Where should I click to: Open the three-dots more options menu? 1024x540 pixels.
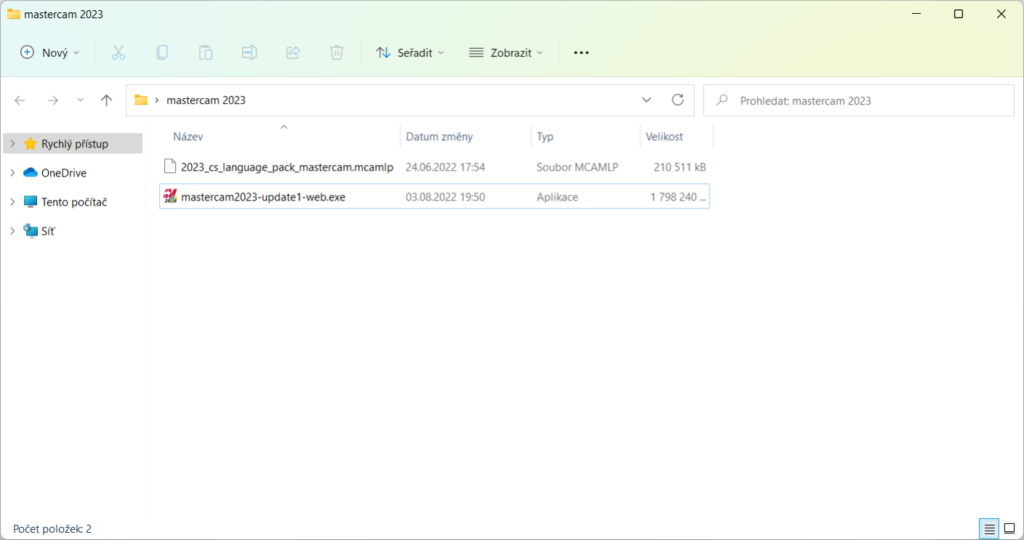581,52
